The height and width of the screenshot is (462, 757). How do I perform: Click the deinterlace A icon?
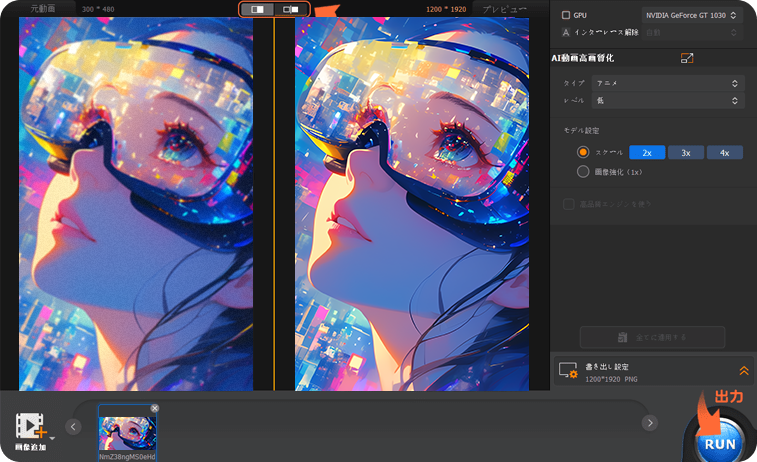coord(566,32)
